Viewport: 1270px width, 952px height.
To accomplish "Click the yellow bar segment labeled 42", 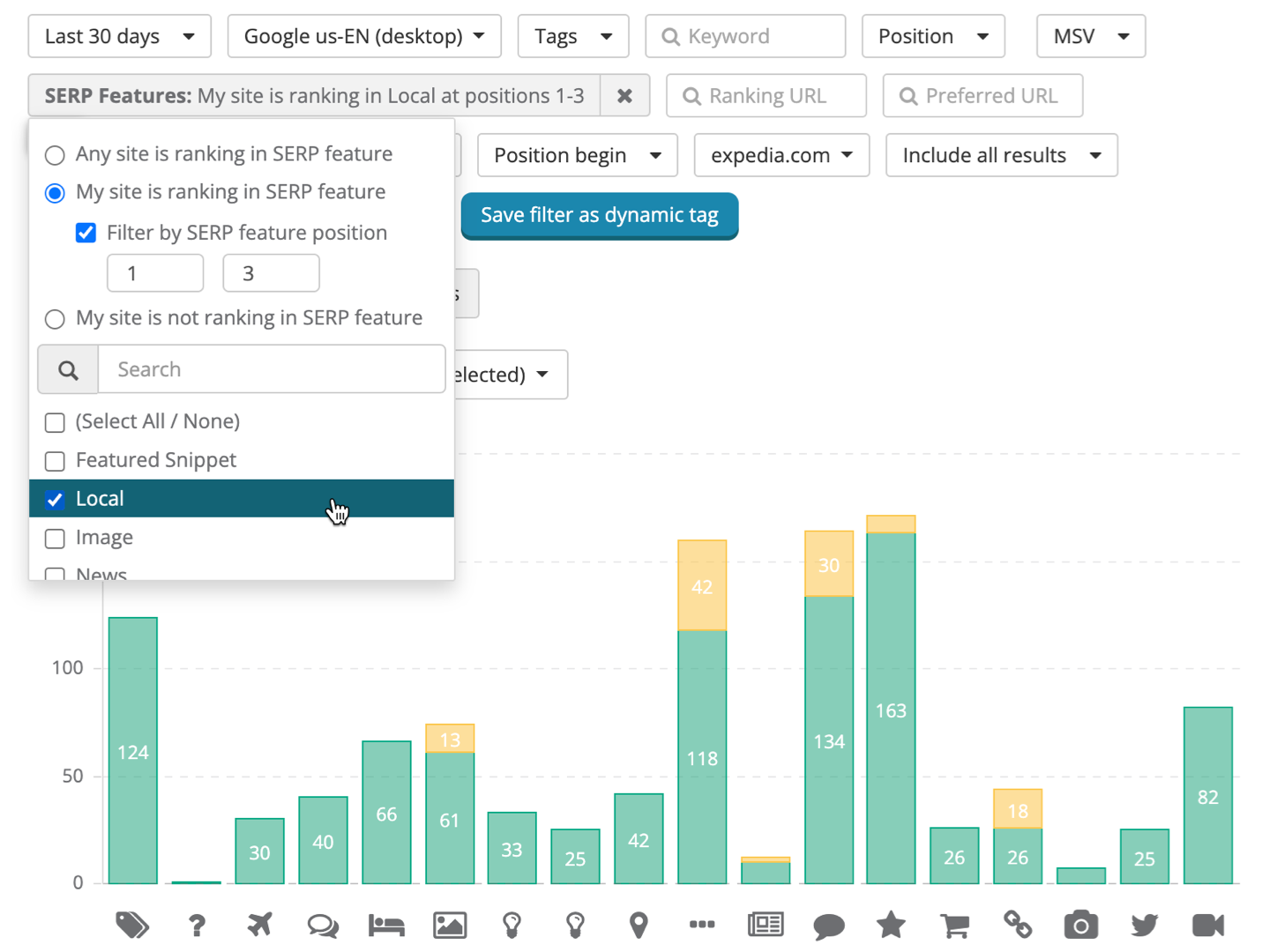I will [x=702, y=585].
